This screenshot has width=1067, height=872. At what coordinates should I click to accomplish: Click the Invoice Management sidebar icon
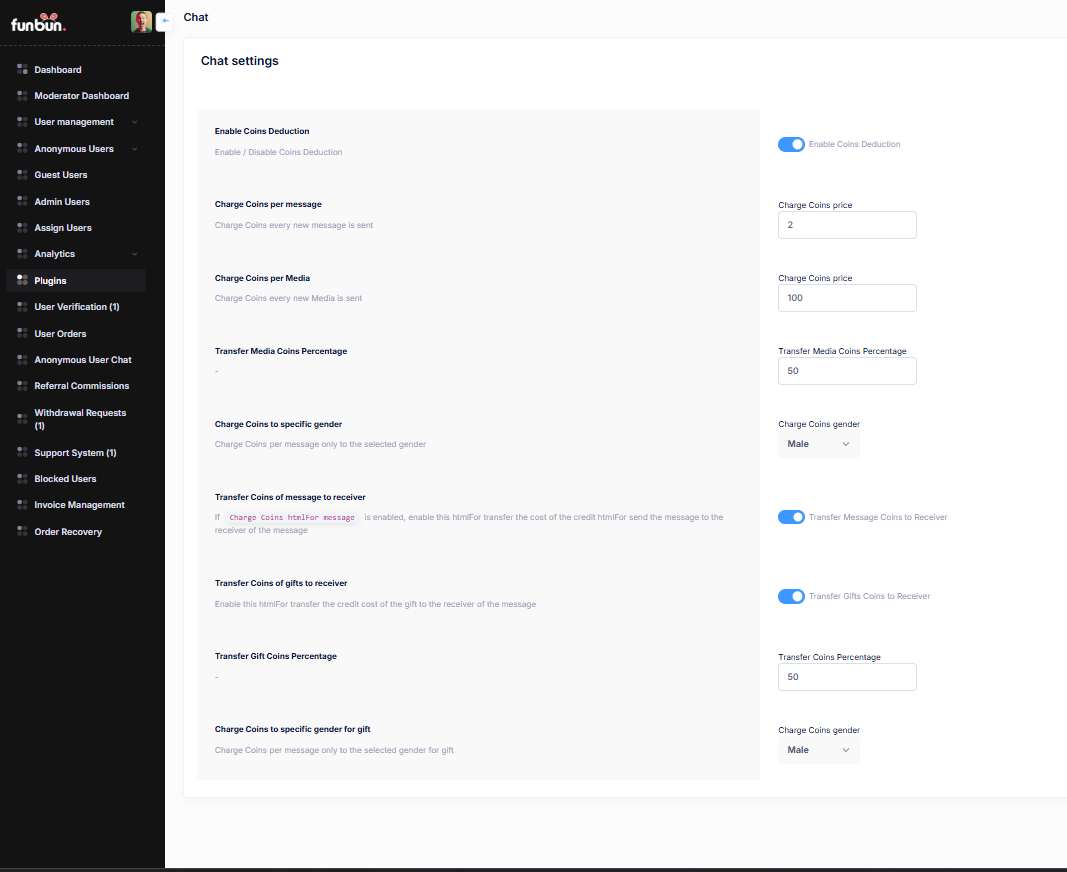[22, 505]
